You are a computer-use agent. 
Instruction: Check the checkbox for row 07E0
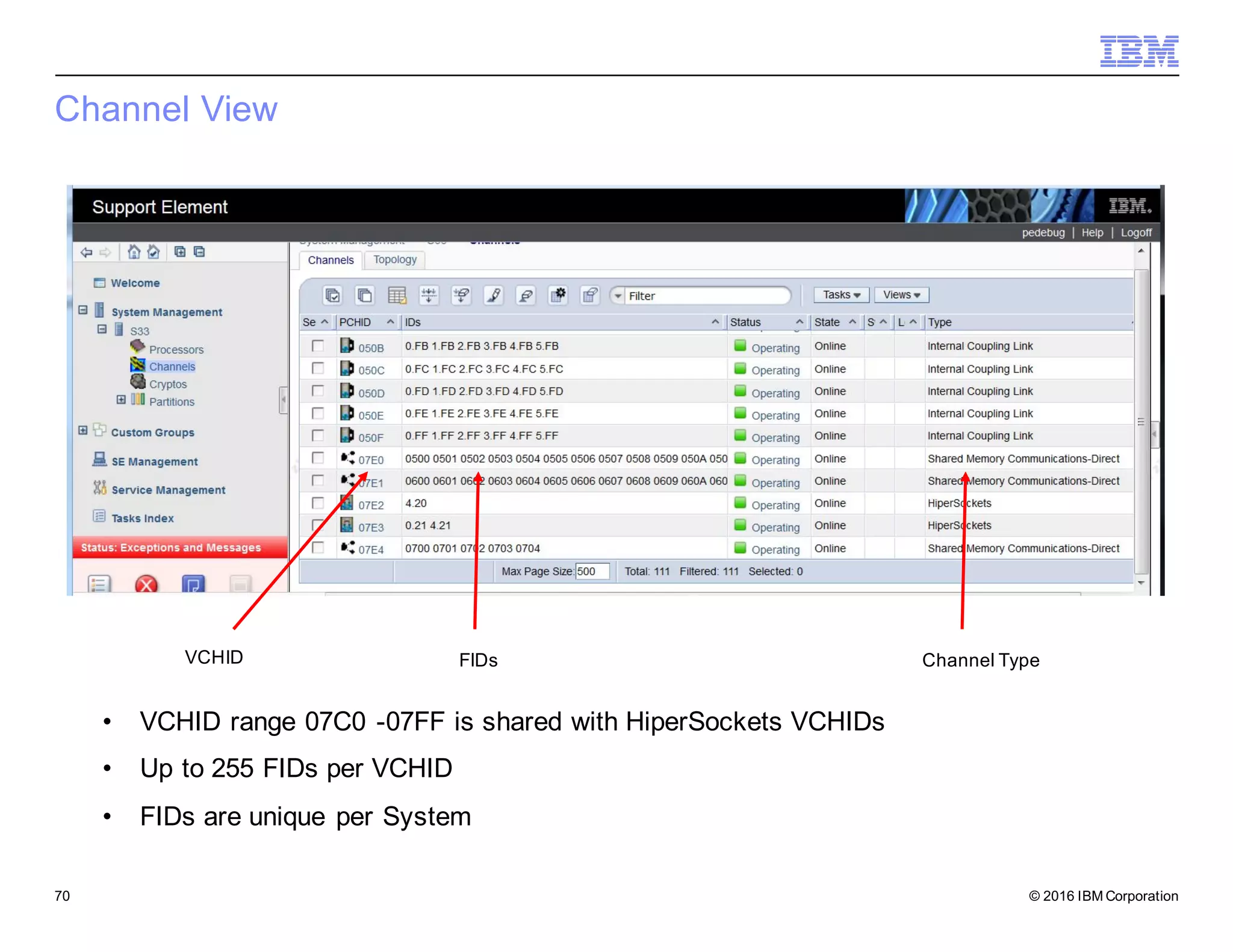tap(318, 458)
